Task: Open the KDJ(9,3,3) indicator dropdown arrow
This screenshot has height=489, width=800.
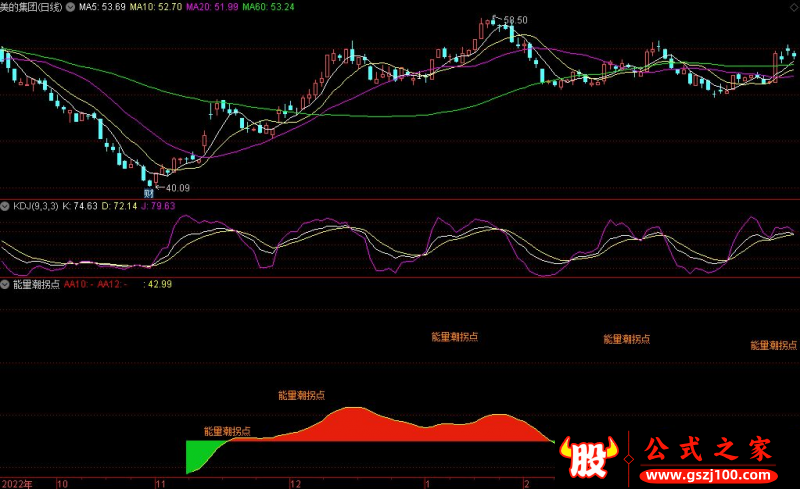Action: [x=6, y=206]
